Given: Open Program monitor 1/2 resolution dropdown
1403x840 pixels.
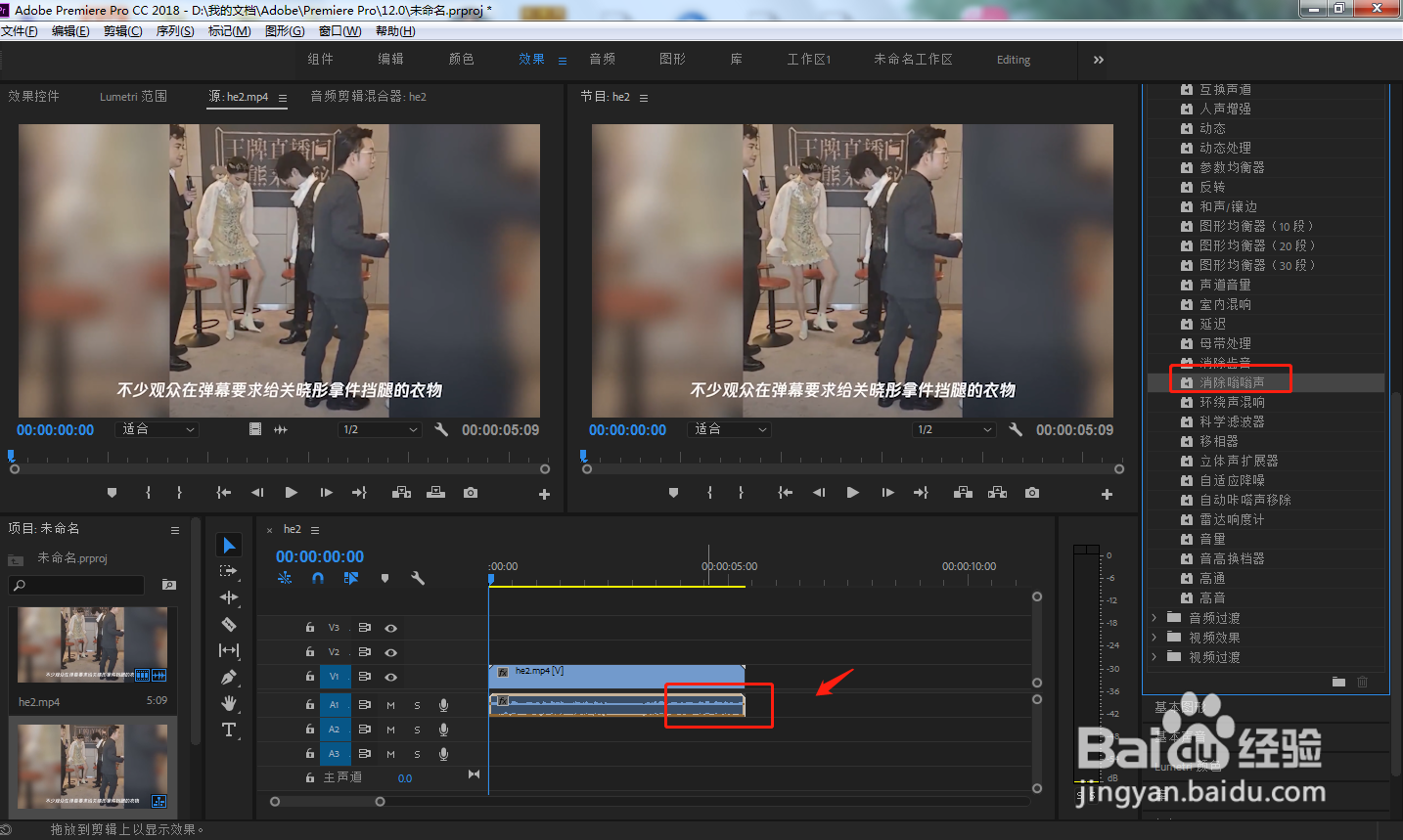Looking at the screenshot, I should (955, 429).
